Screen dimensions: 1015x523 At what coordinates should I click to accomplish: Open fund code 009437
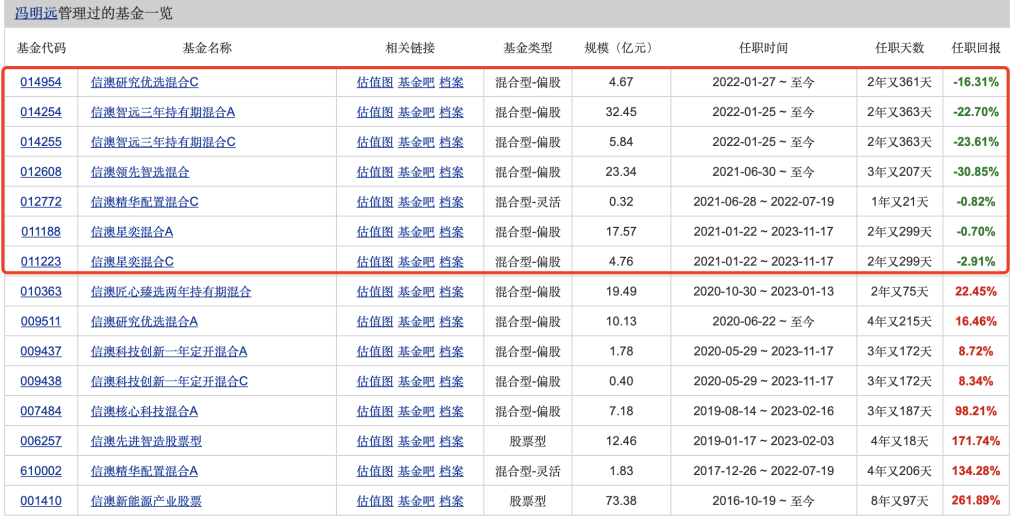tap(41, 351)
